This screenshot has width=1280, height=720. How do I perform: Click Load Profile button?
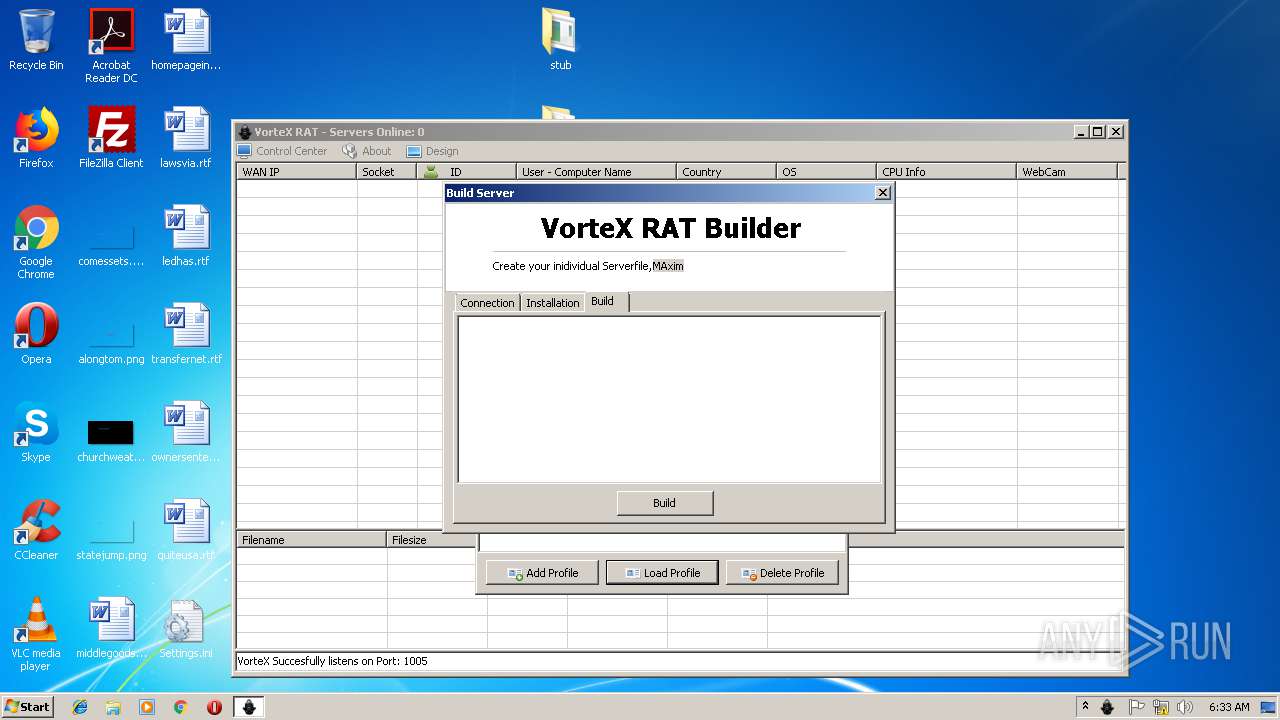662,573
